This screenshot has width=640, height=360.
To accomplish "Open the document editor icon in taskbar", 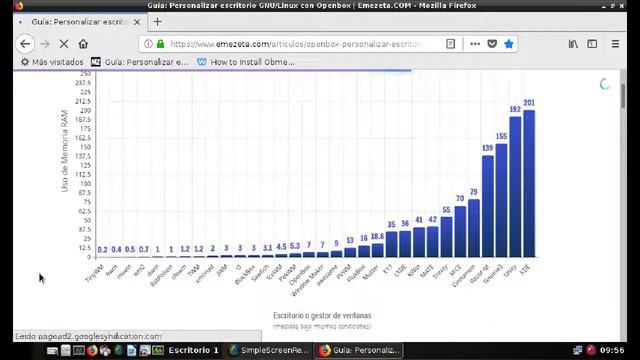I will click(x=131, y=351).
